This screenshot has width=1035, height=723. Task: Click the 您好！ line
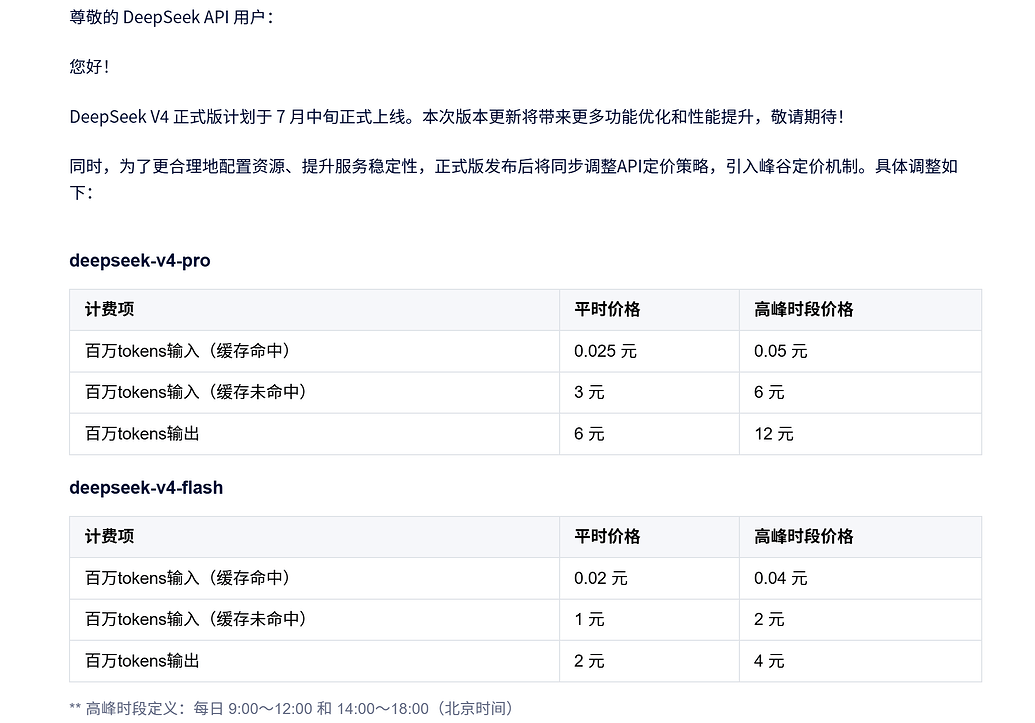point(90,67)
